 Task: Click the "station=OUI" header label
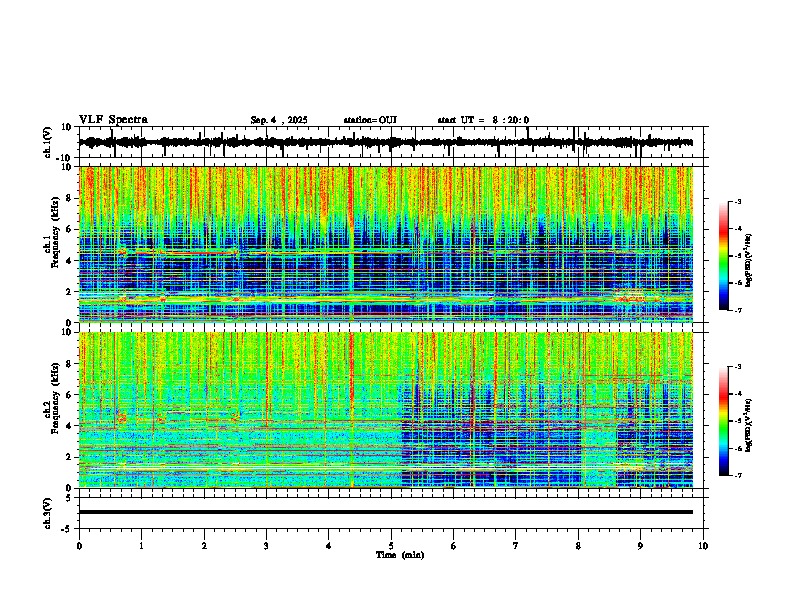(x=370, y=120)
